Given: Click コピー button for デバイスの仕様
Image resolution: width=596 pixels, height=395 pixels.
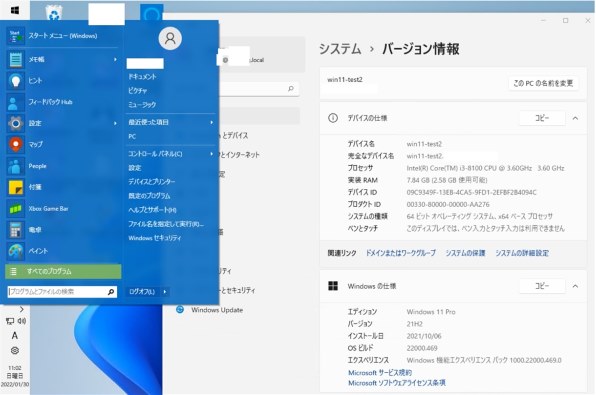Looking at the screenshot, I should click(x=542, y=118).
